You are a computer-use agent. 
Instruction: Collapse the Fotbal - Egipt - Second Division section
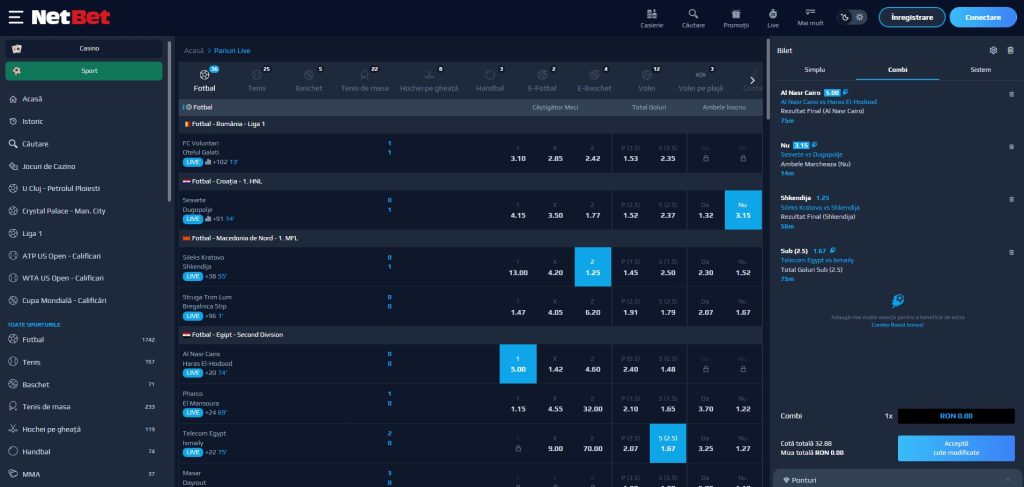[470, 334]
